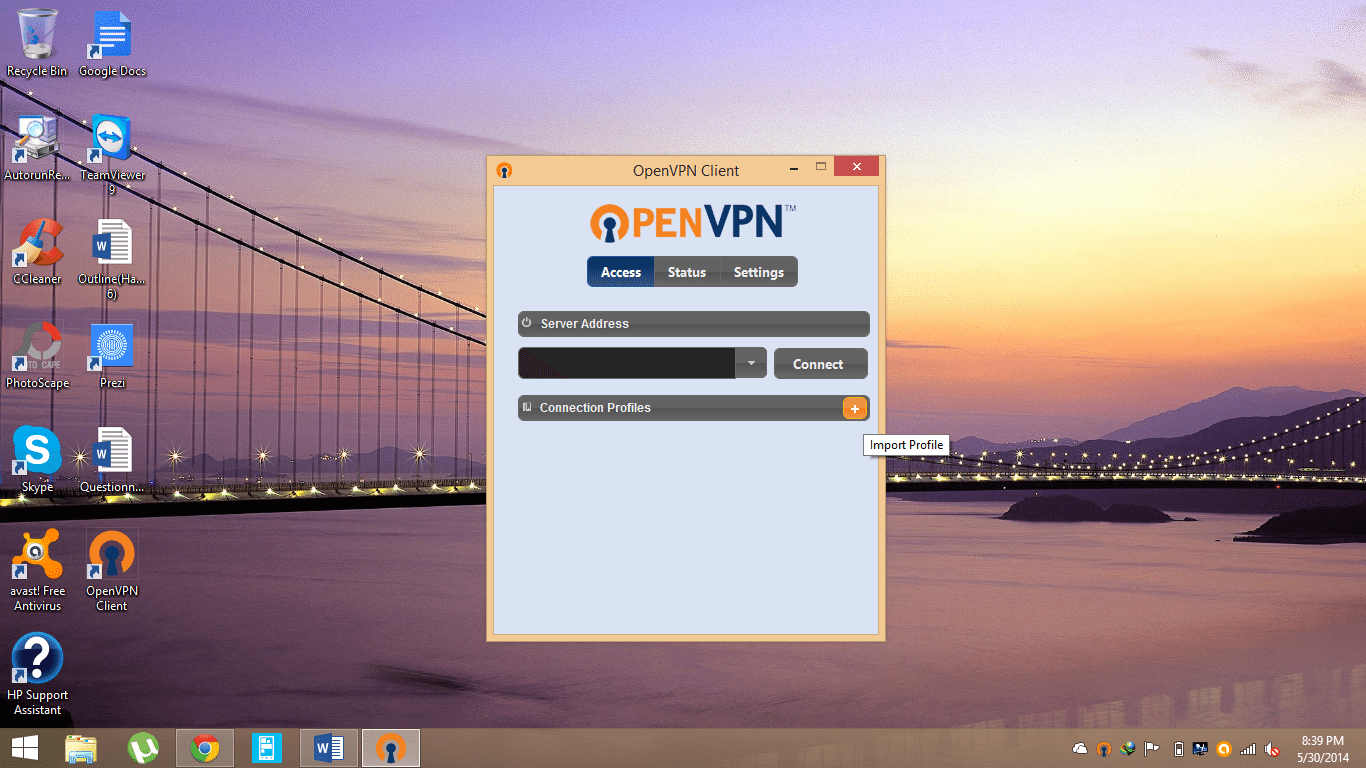
Task: Click the Windows Start button
Action: pyautogui.click(x=25, y=748)
